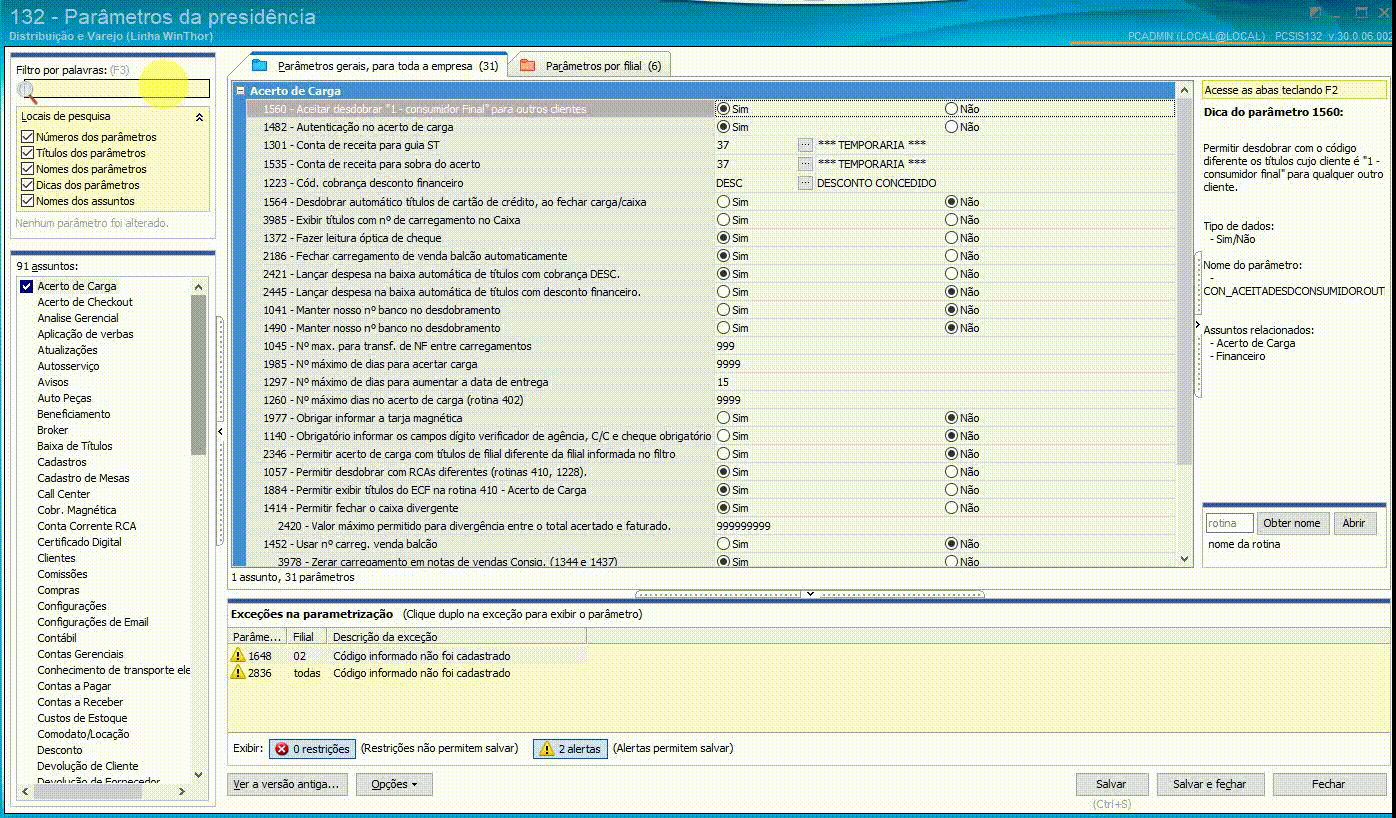Collapse the right tip panel with the arrow
Screen dimensions: 1396x818
1198,325
